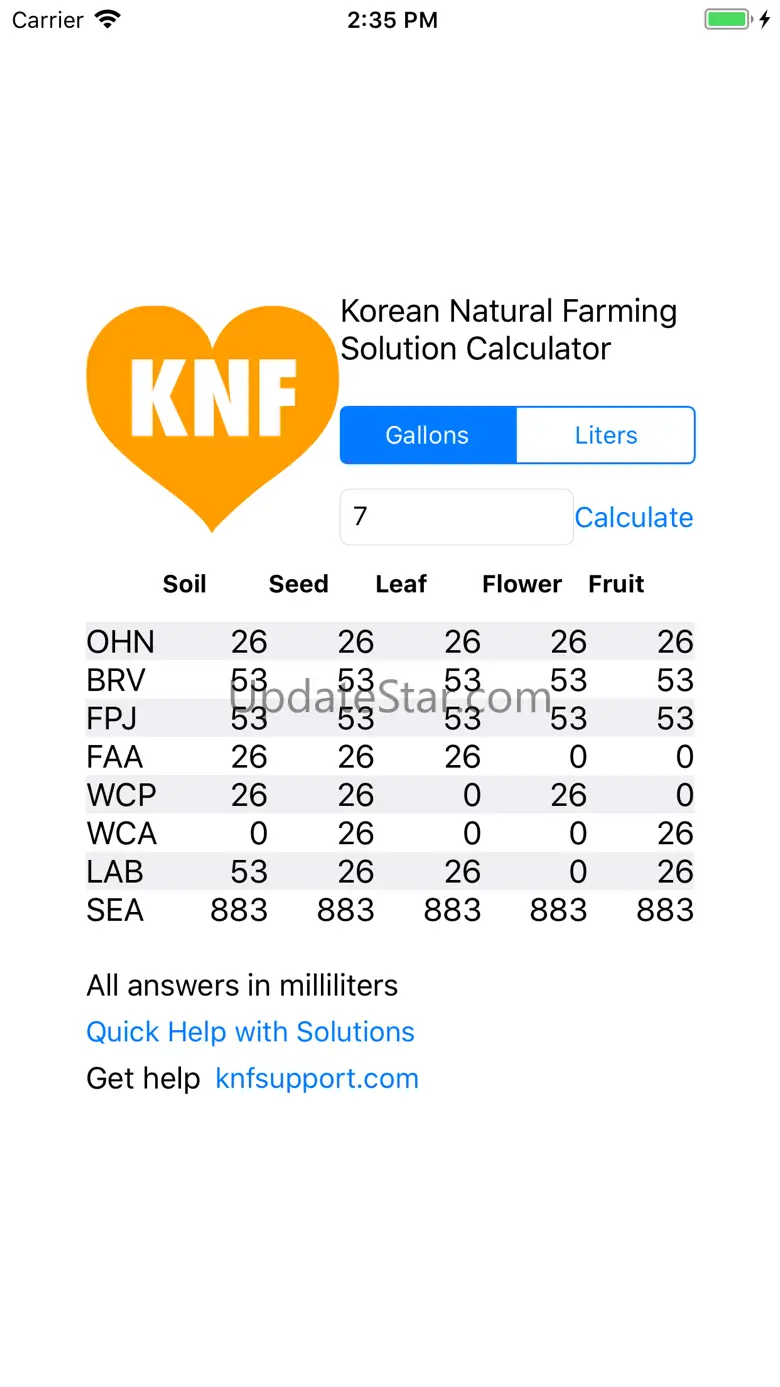Screen dimensions: 780x1387
Task: Tap the battery icon in status bar
Action: (x=727, y=20)
